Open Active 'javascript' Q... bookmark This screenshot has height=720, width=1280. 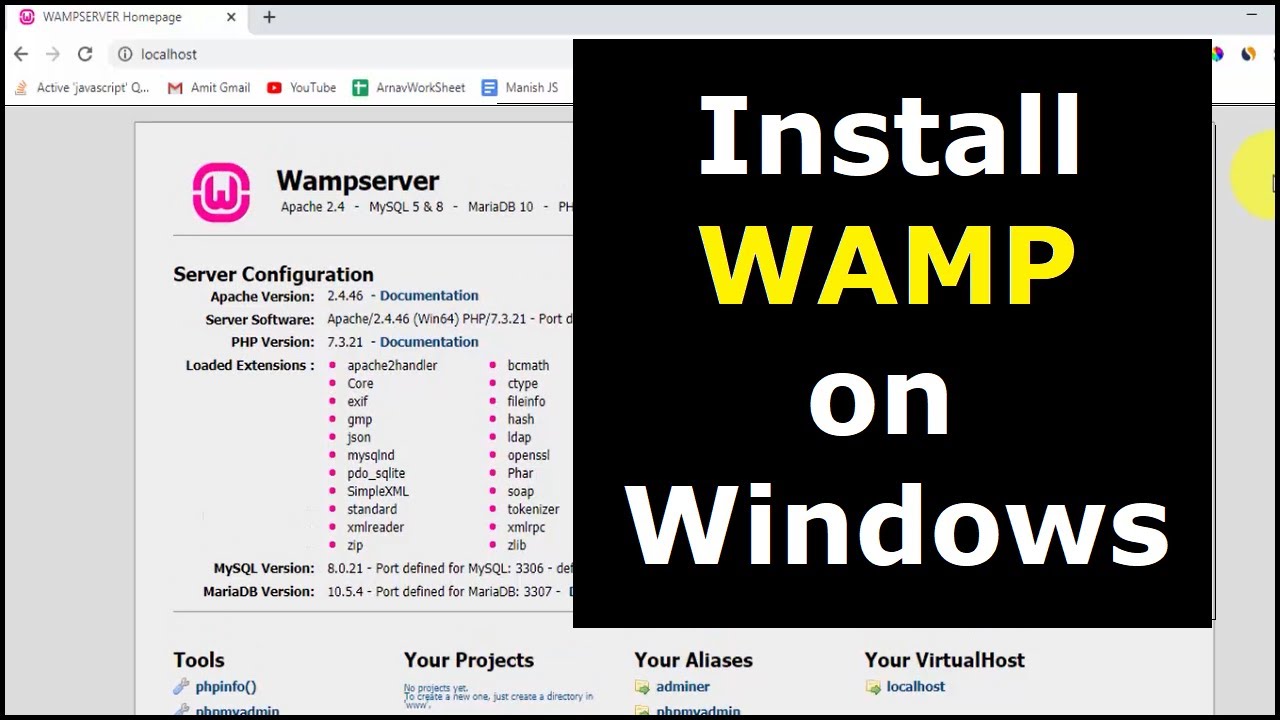(81, 88)
